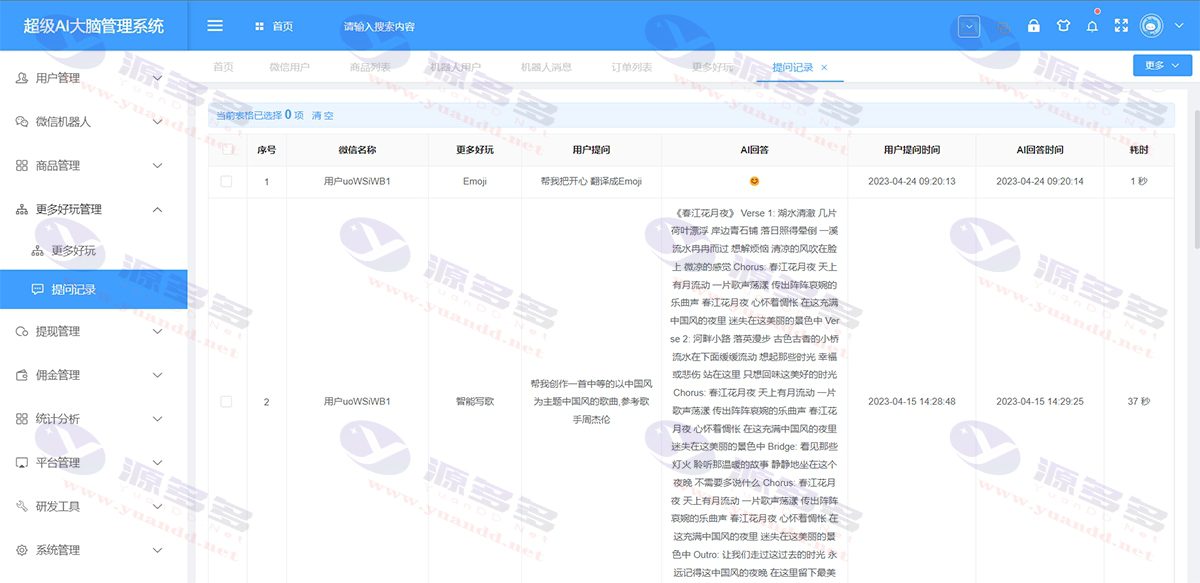Click the 帮我把开心 翻译成Emoji question cell
This screenshot has width=1200, height=583.
pos(591,182)
